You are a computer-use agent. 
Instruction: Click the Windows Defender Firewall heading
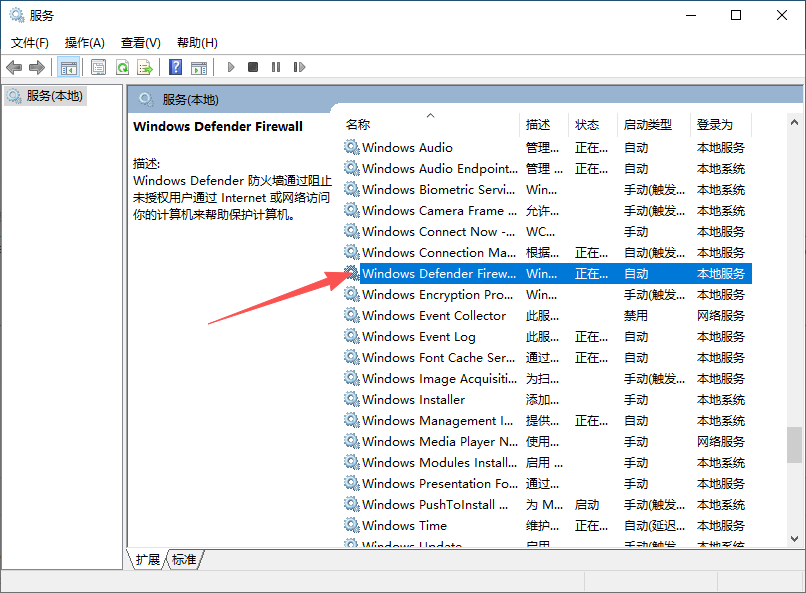pos(218,126)
